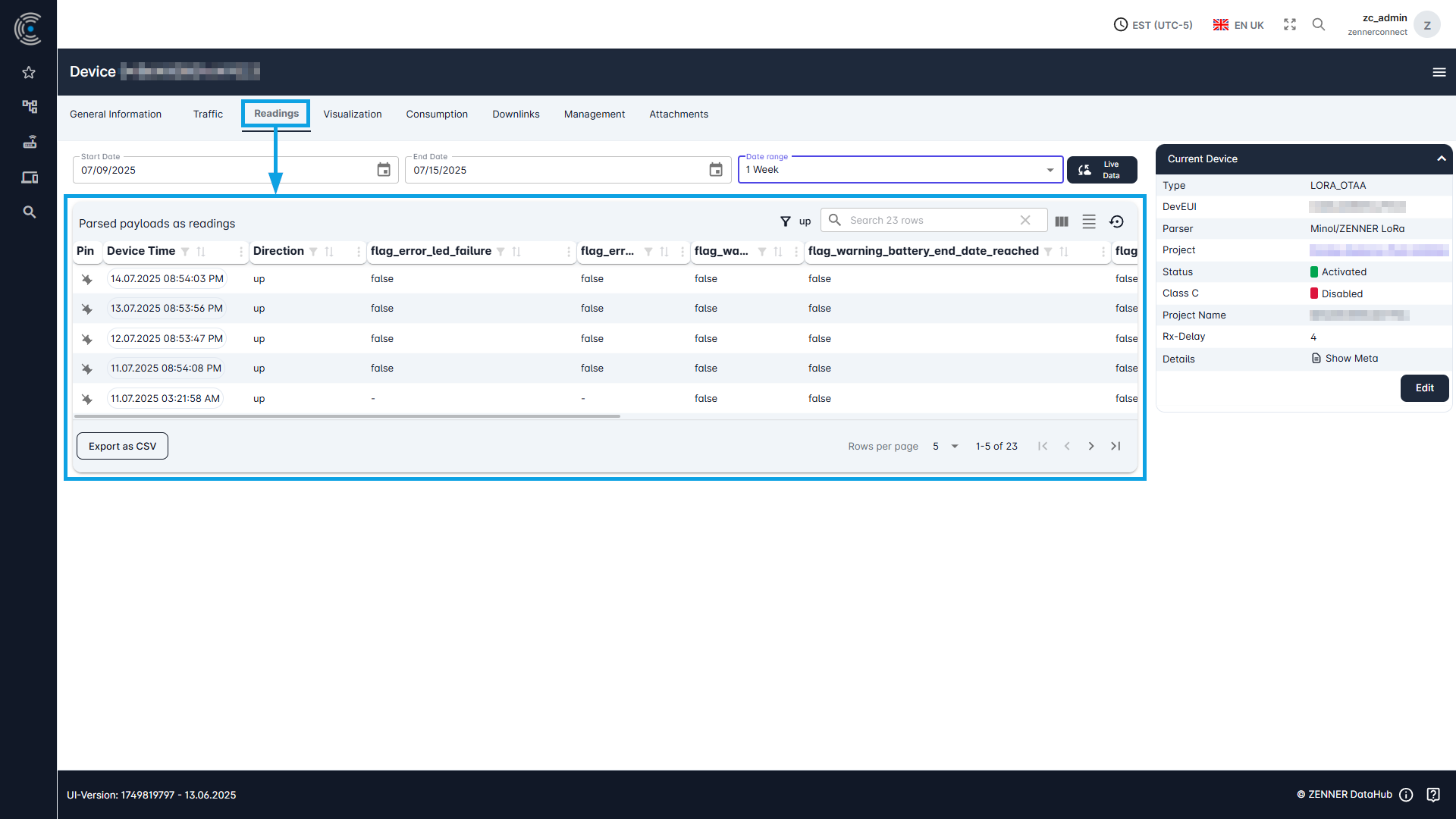Select the Projects network icon in sidebar
Viewport: 1456px width, 819px height.
coord(29,107)
